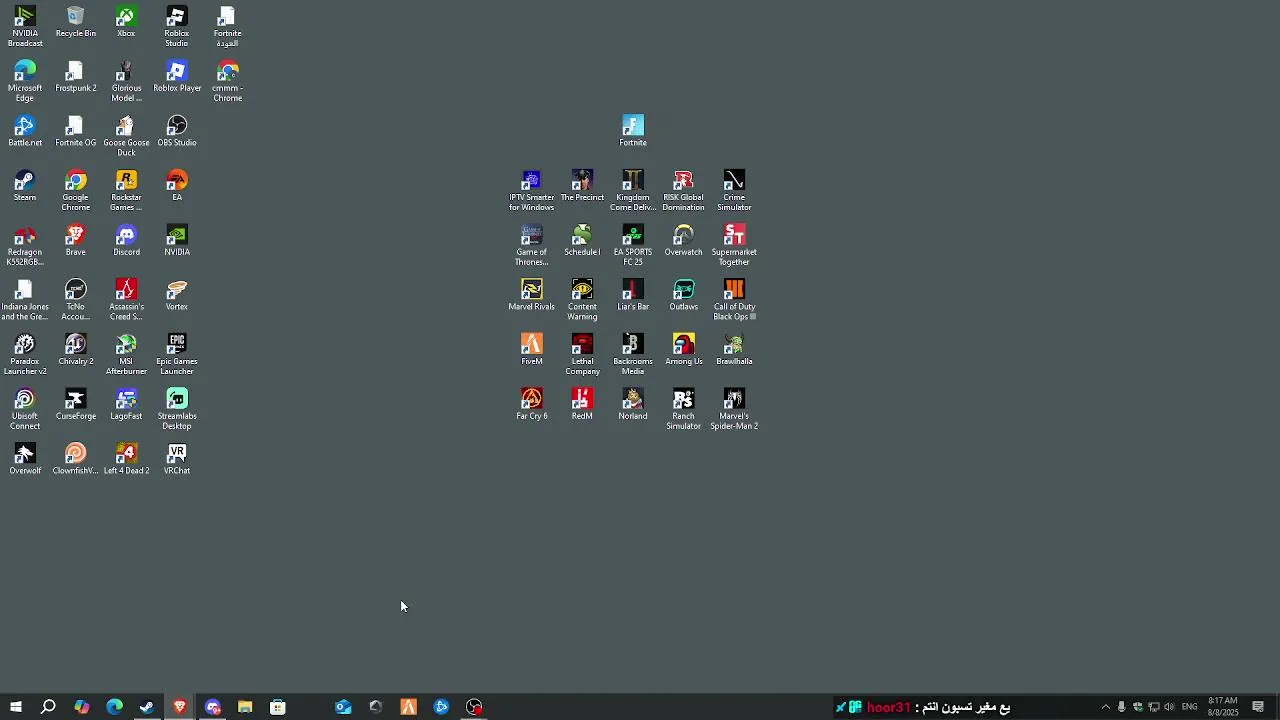Open taskbar Search

coord(48,707)
